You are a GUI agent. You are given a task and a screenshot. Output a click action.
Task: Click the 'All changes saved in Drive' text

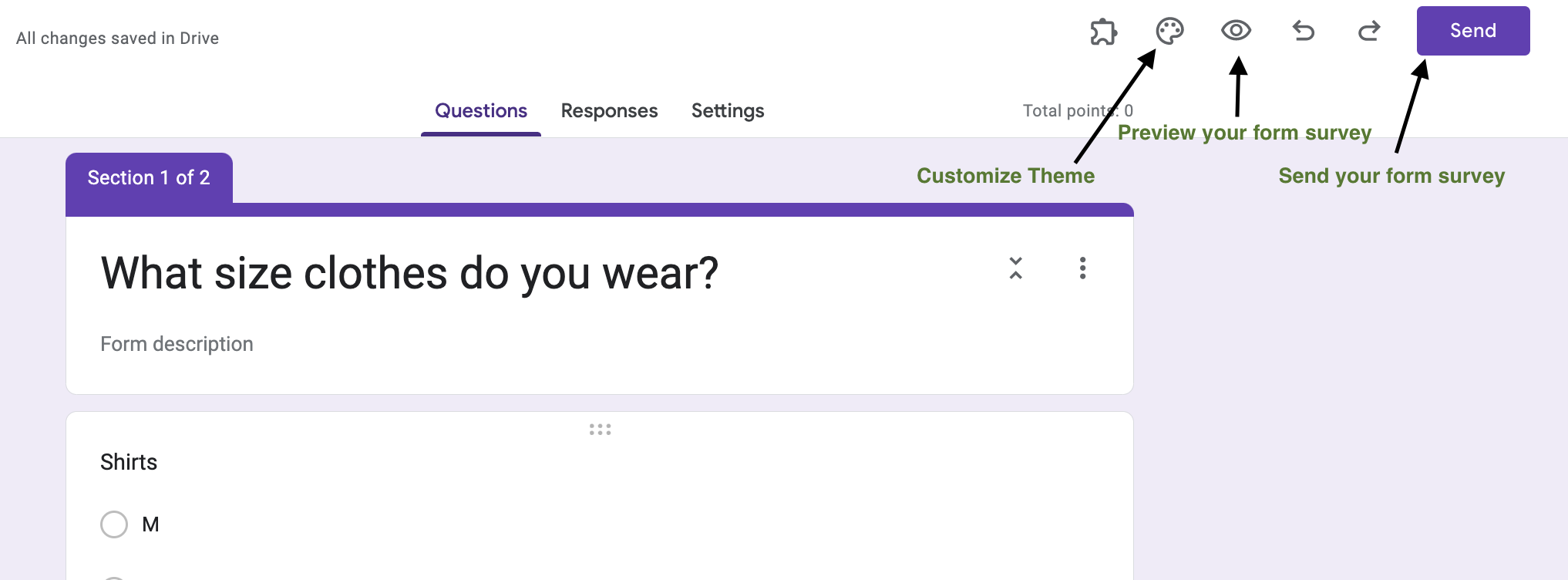118,37
